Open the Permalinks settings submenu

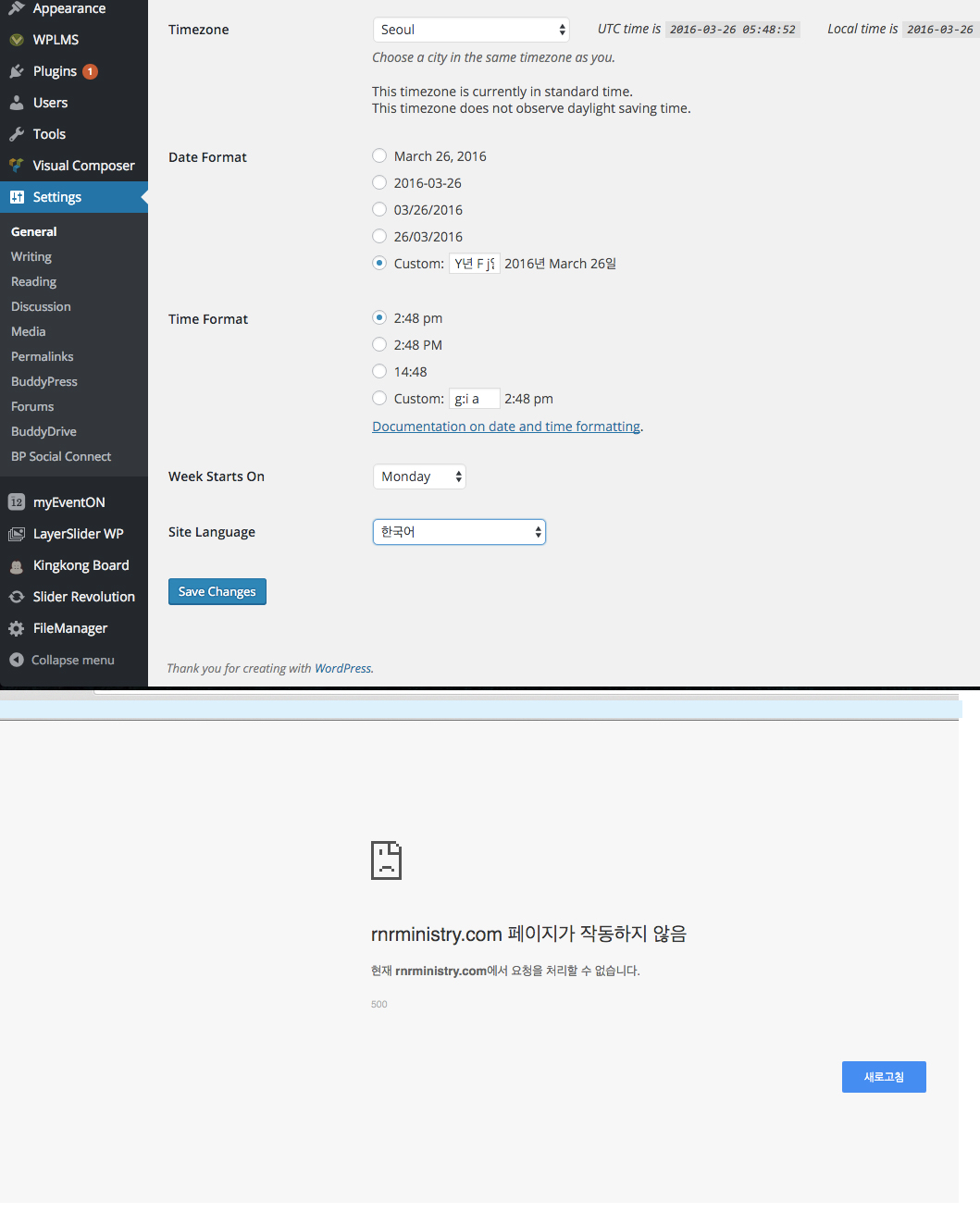(43, 356)
